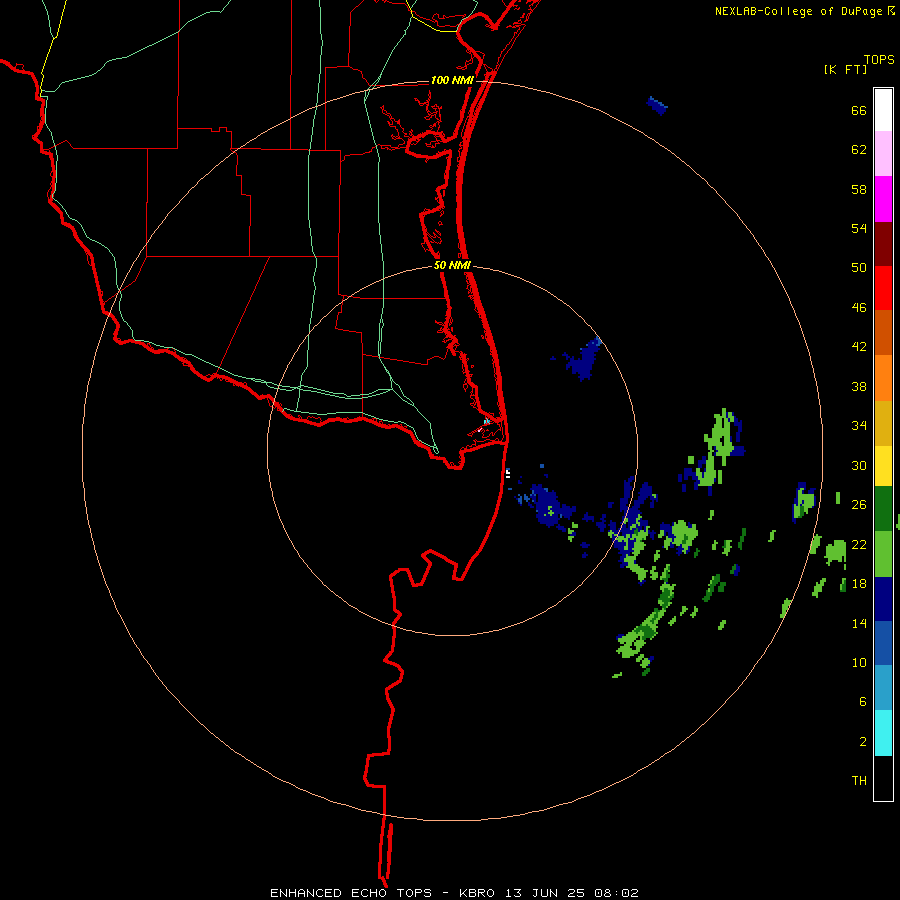Click the gold swatch at 34-38
900x900 pixels.
[883, 423]
